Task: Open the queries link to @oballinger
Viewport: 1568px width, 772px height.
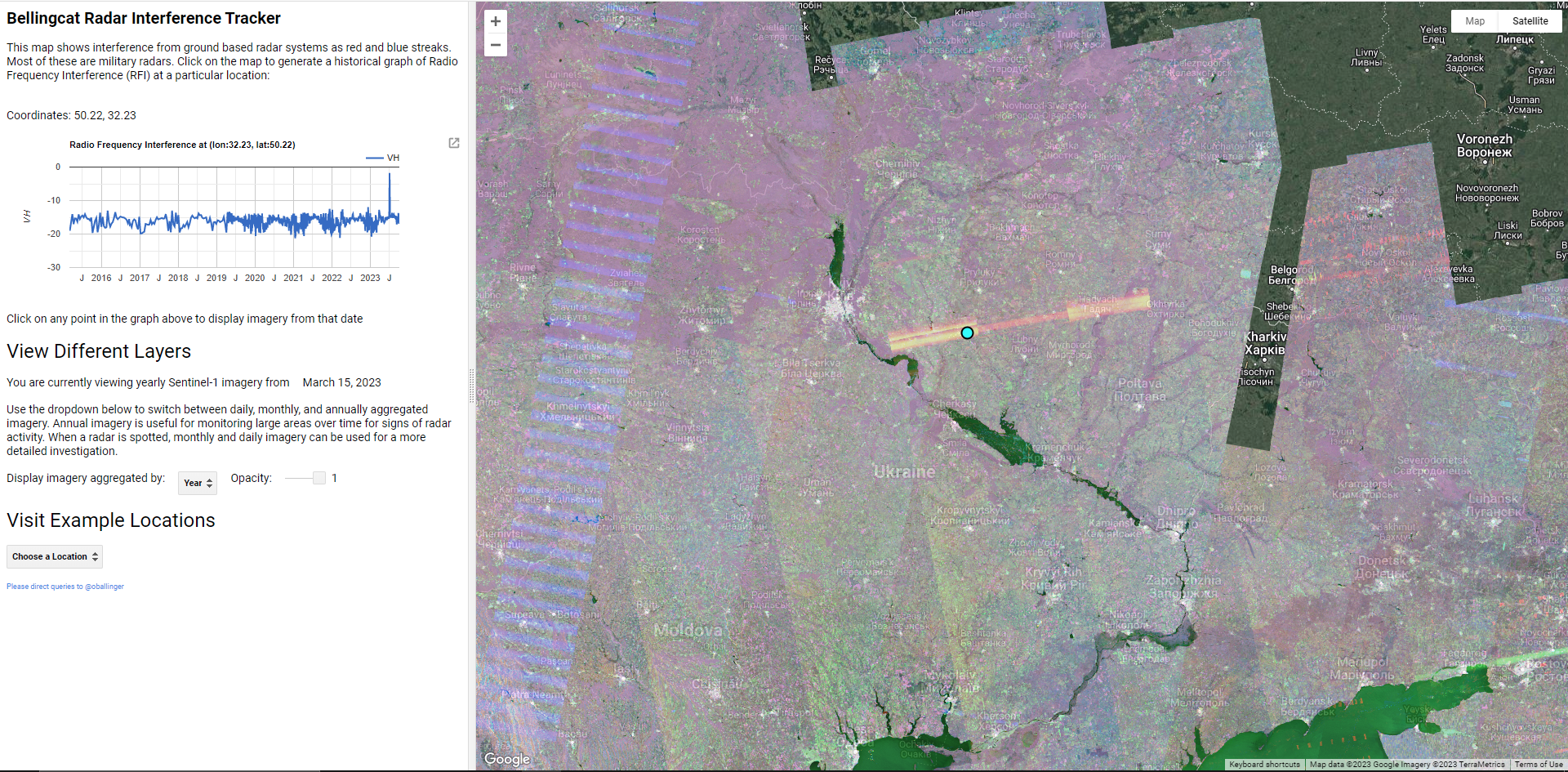Action: tap(65, 587)
